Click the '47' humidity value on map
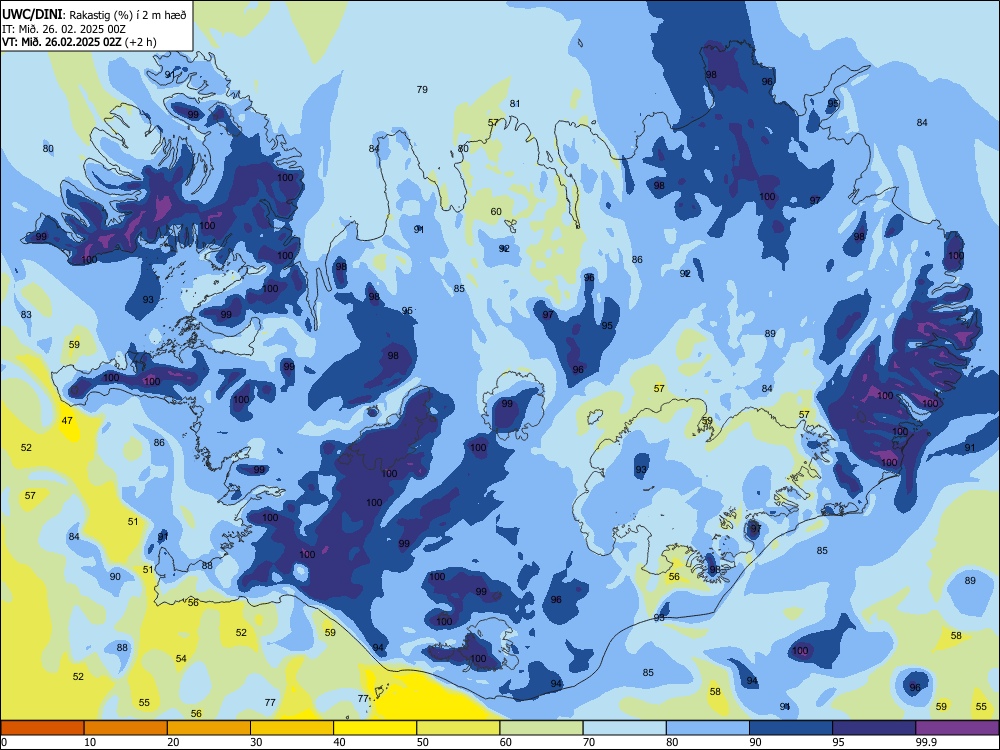Viewport: 1000px width, 750px height. pyautogui.click(x=67, y=420)
